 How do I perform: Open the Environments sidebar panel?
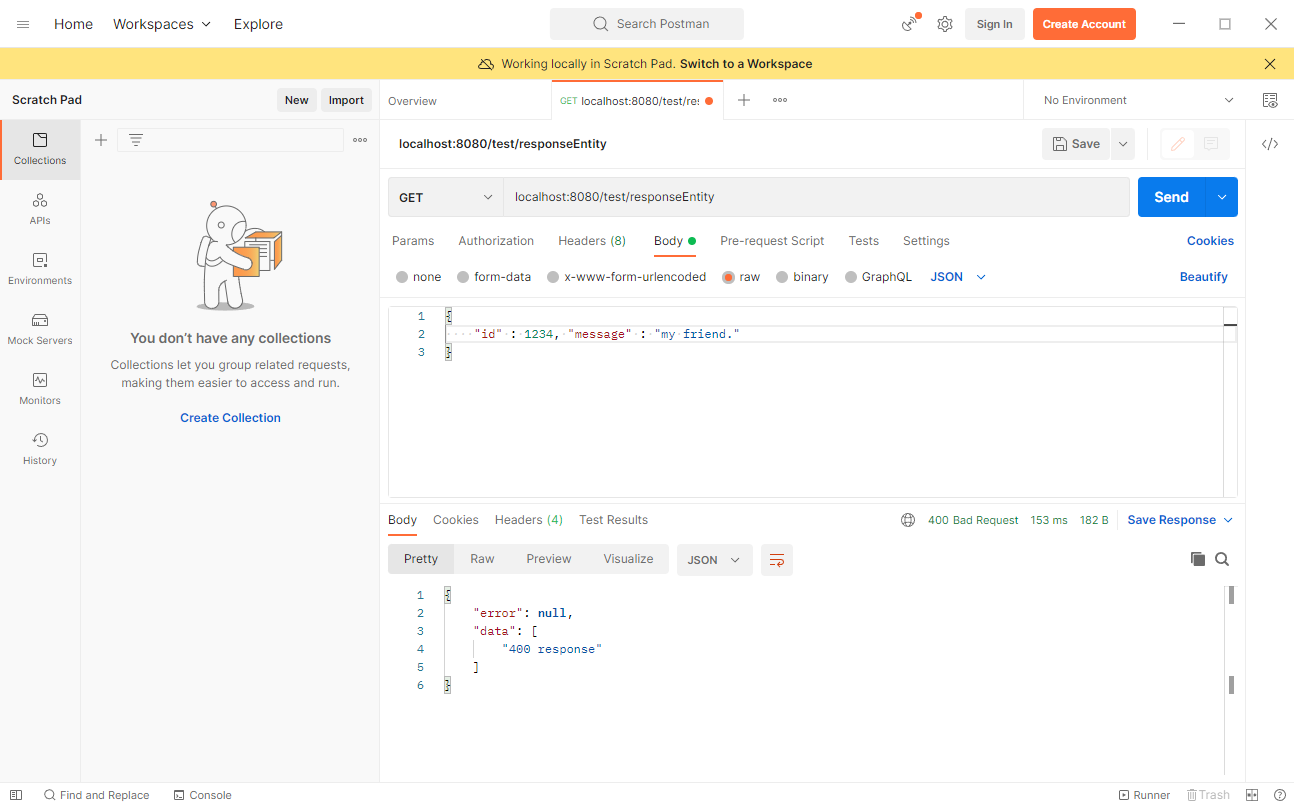pyautogui.click(x=40, y=269)
